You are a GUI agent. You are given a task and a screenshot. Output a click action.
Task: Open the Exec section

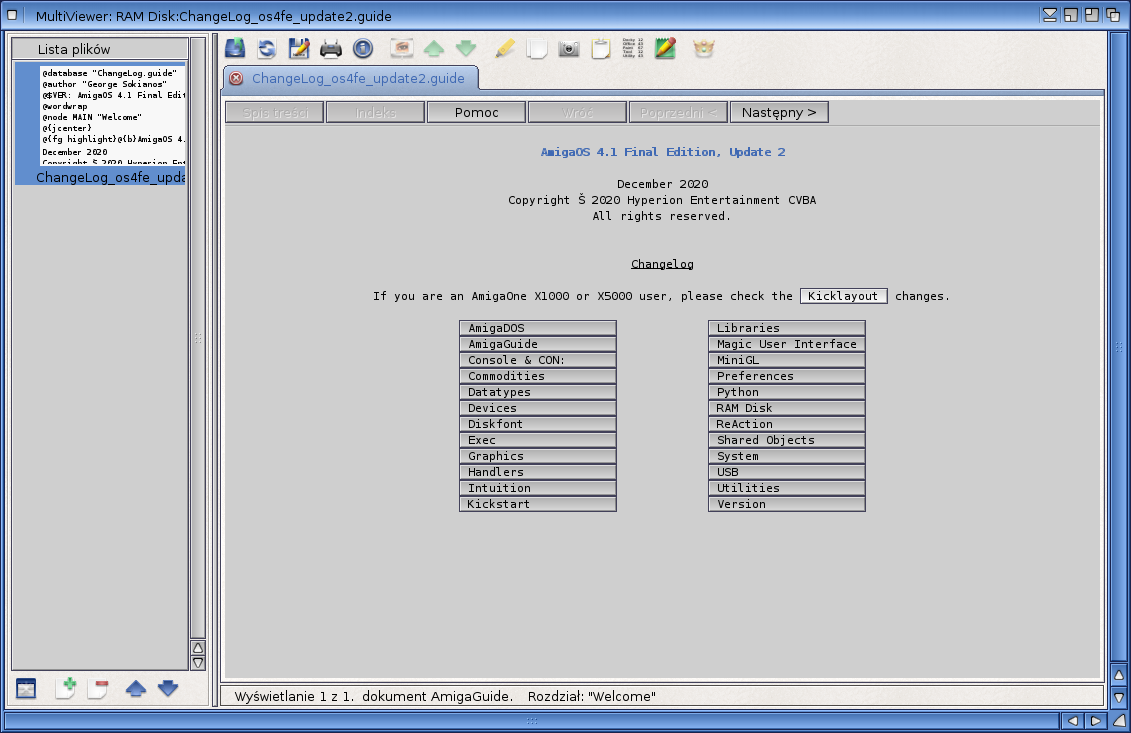(537, 440)
